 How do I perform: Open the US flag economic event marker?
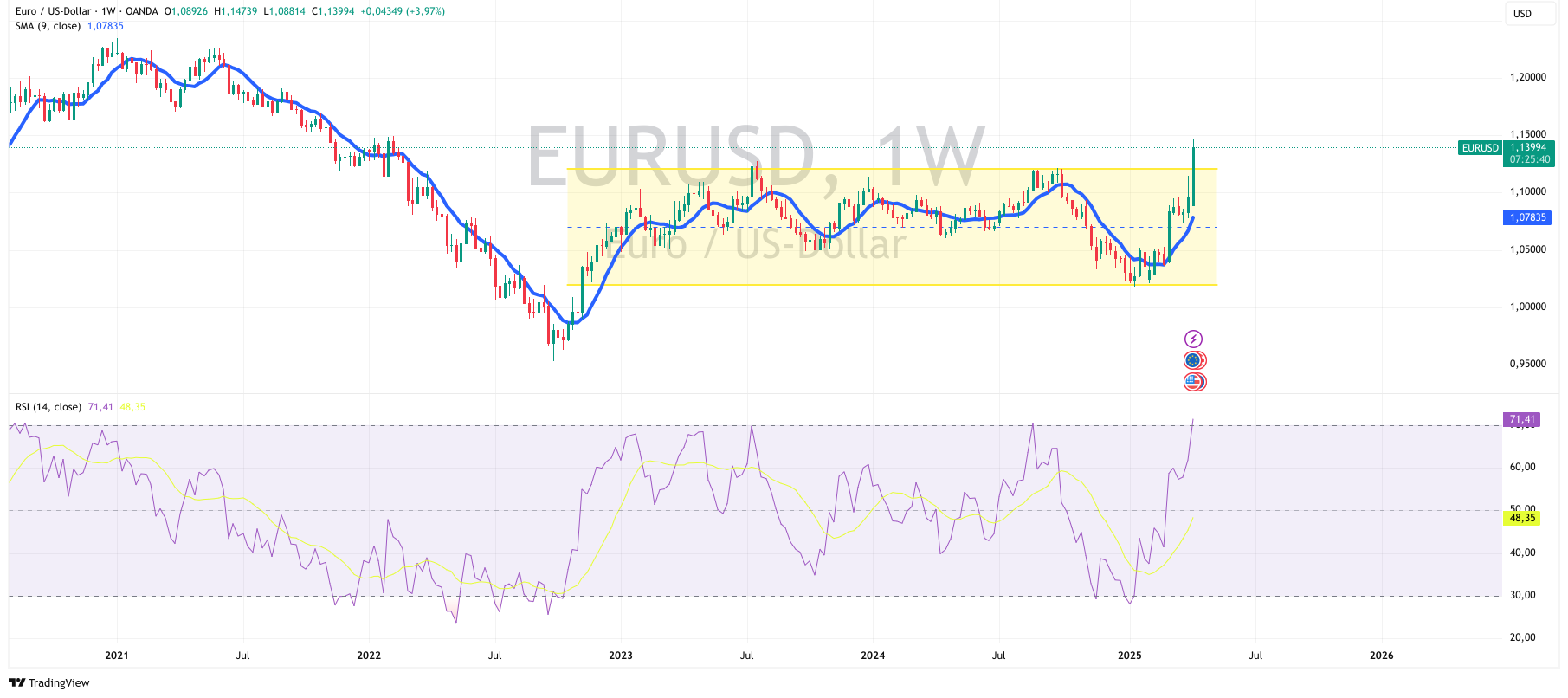tap(1194, 382)
